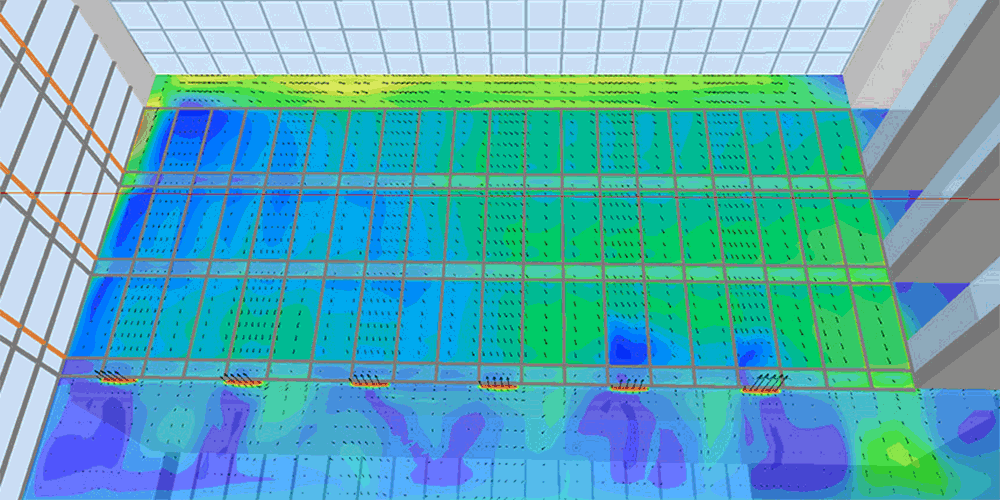This screenshot has width=1000, height=500.
Task: Click the glass grid back wall at top center
Action: (480, 35)
